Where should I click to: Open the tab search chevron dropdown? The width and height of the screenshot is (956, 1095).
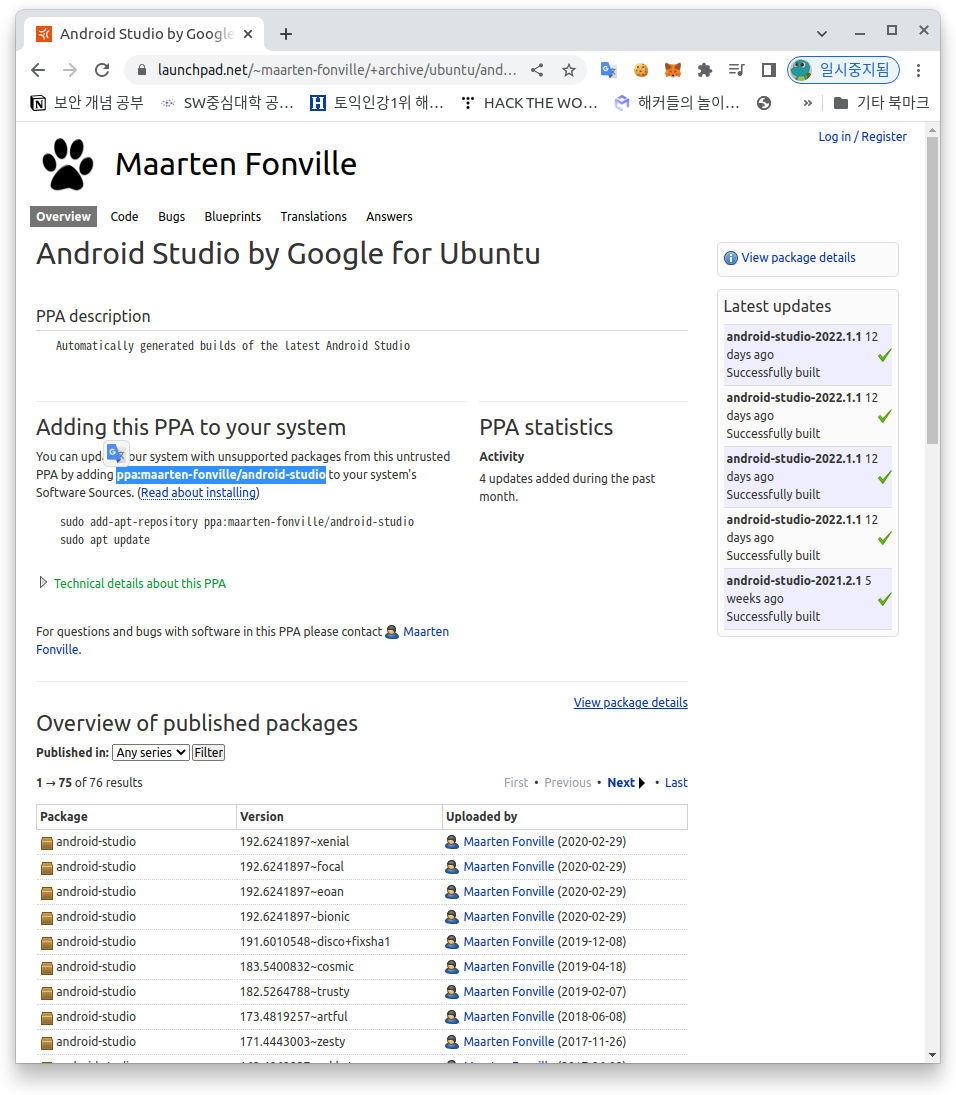coord(822,34)
